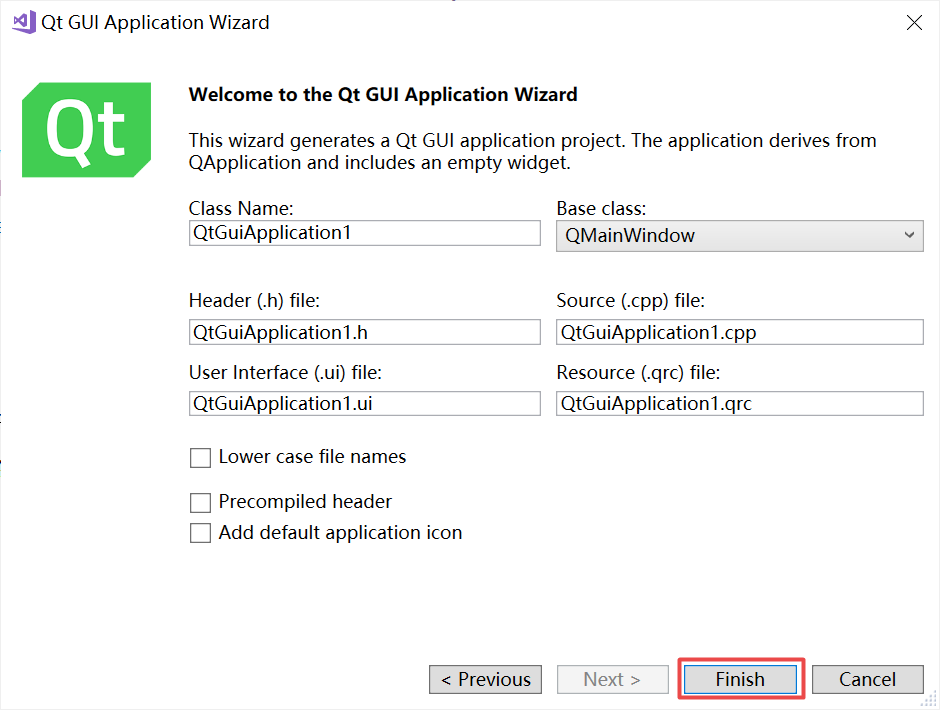Toggle the Precompiled header checkbox
The height and width of the screenshot is (710, 940).
(x=200, y=503)
